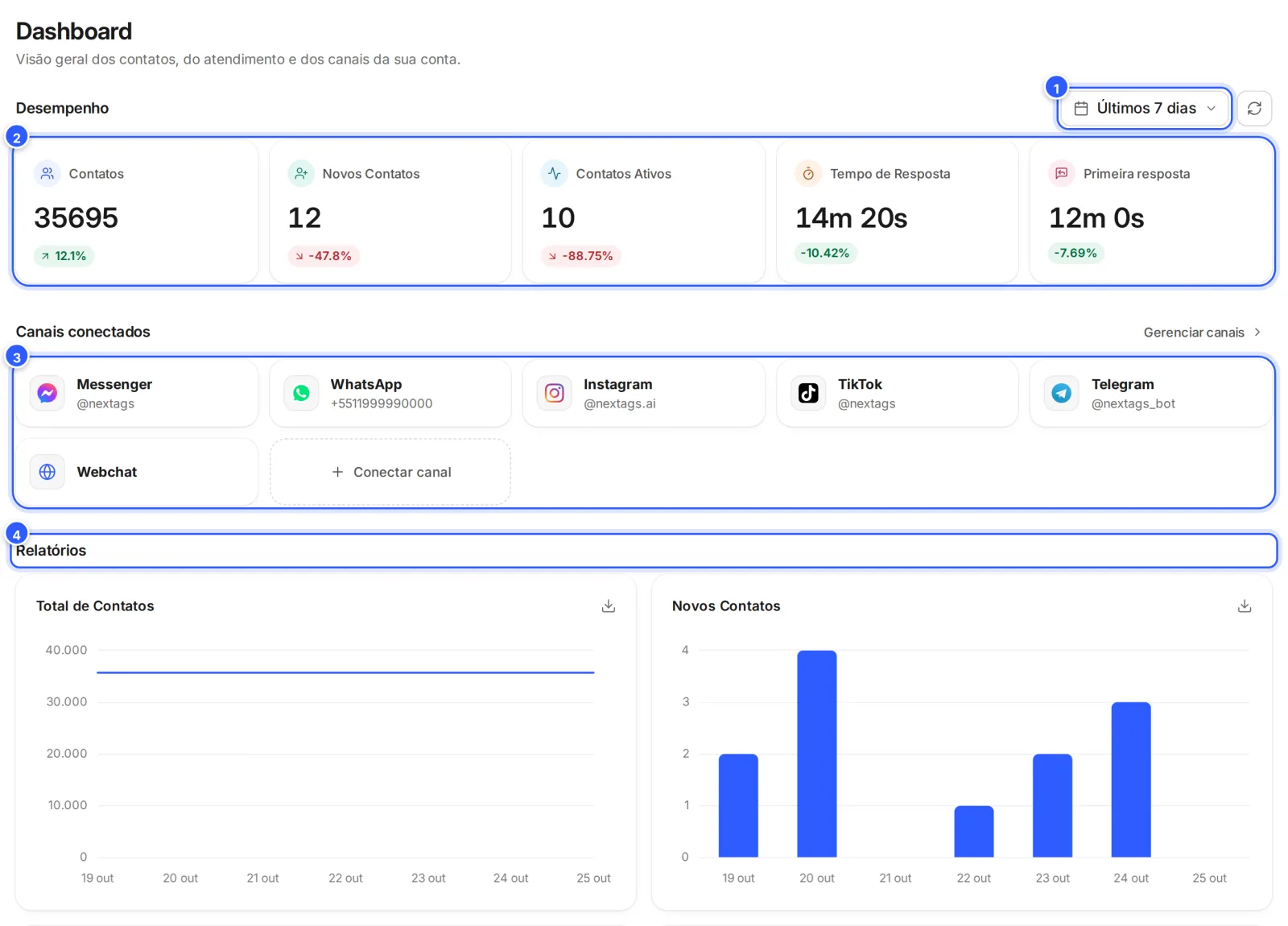Click the 14m 20s response time value
1288x926 pixels.
tap(852, 218)
